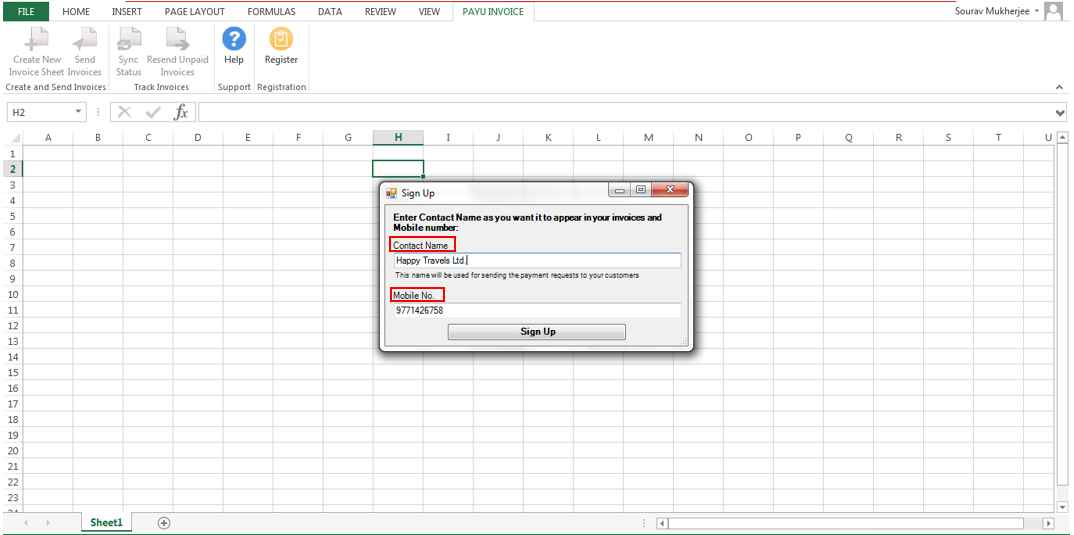The height and width of the screenshot is (535, 1074).
Task: Click the select-all corner of the grid
Action: [x=12, y=138]
